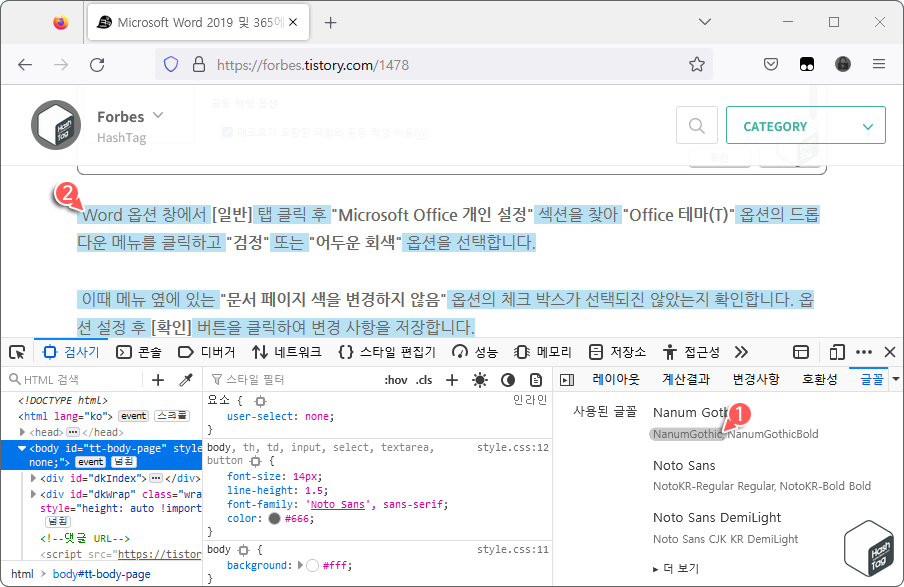This screenshot has width=904, height=587.
Task: Open the 메모리 tab
Action: pos(543,352)
